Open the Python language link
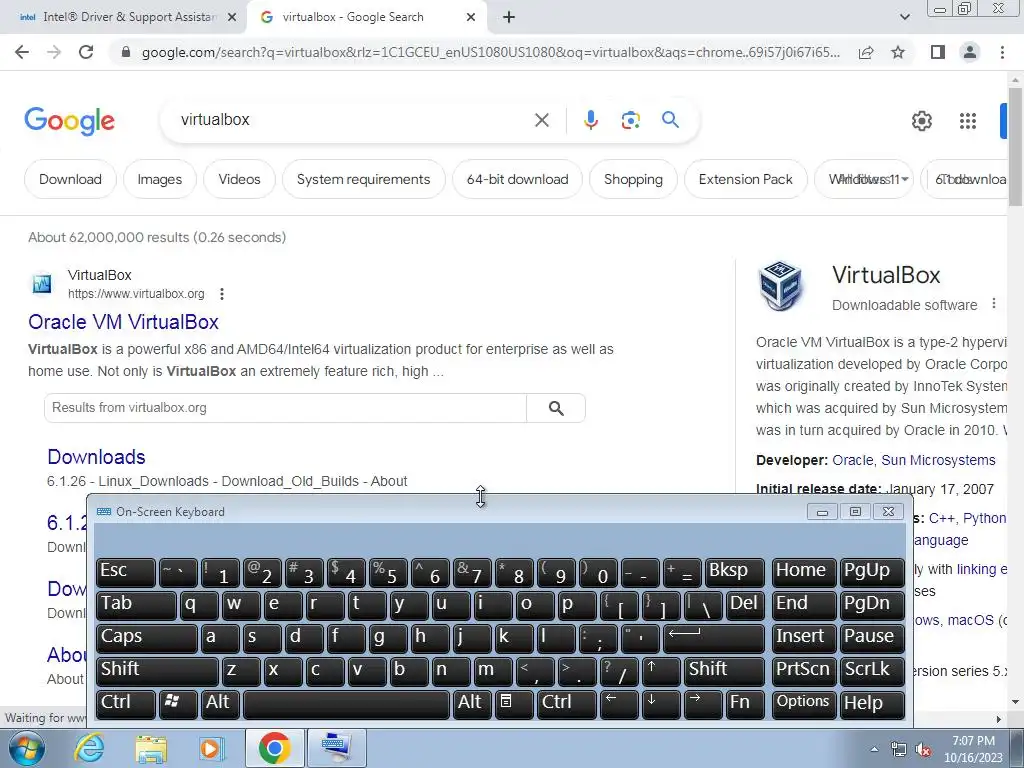The image size is (1024, 768). point(984,519)
